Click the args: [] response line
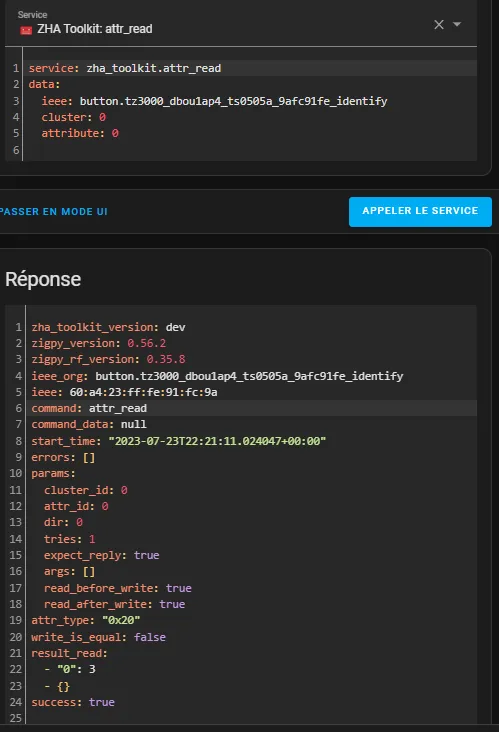The width and height of the screenshot is (499, 732). [70, 571]
